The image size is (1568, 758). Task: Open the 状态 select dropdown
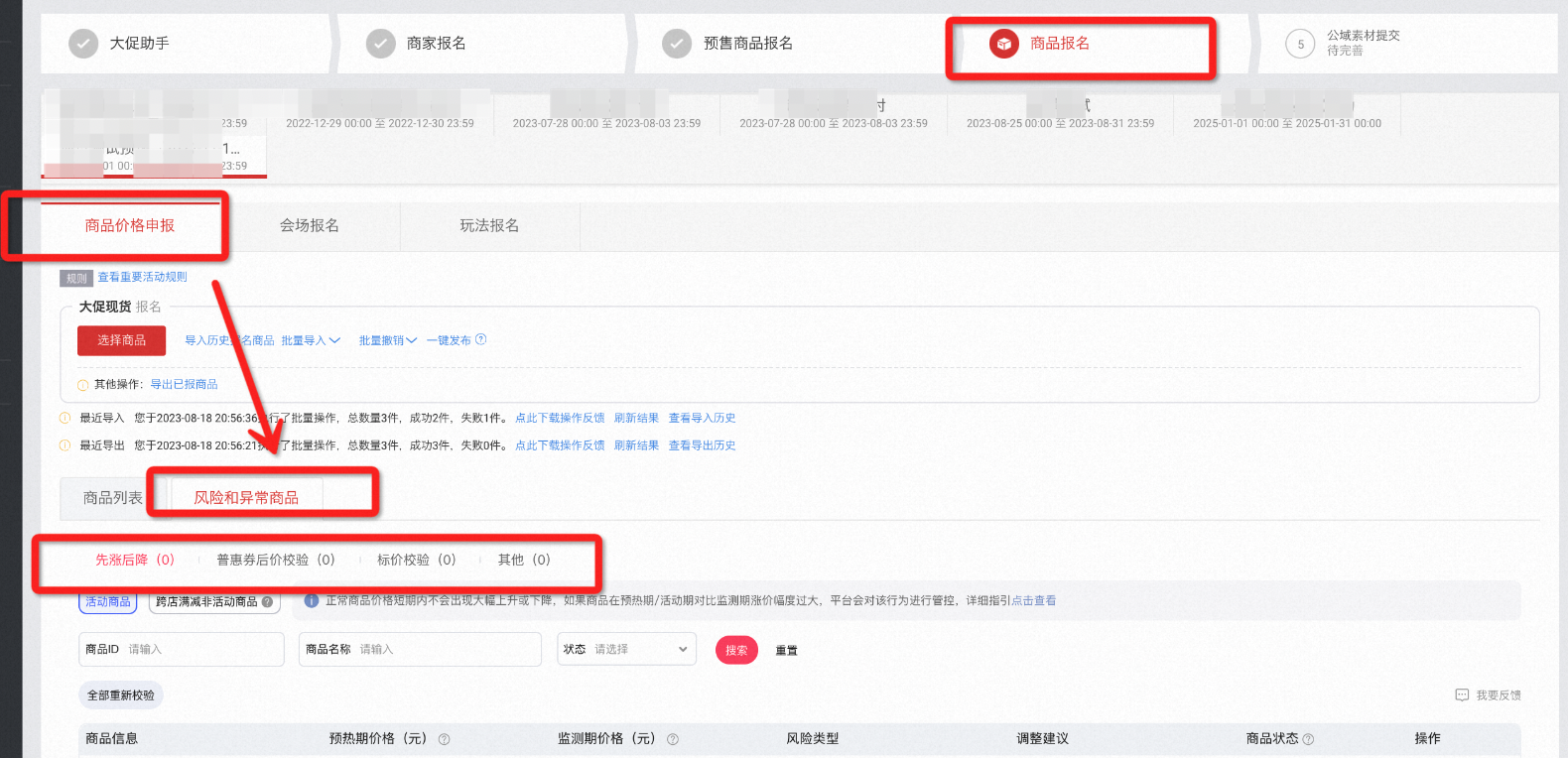(626, 649)
